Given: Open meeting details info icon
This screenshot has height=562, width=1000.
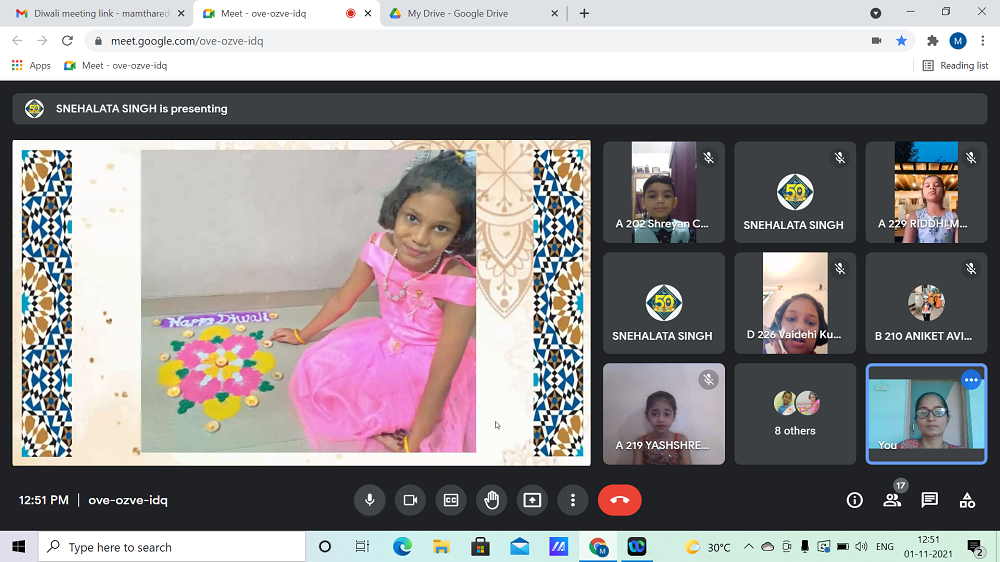Looking at the screenshot, I should point(854,500).
